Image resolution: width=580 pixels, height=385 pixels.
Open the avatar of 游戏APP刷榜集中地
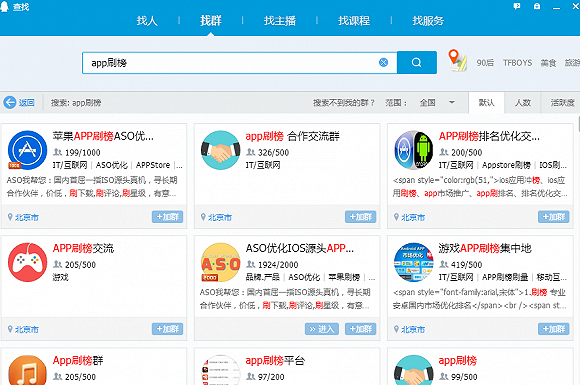pos(414,262)
